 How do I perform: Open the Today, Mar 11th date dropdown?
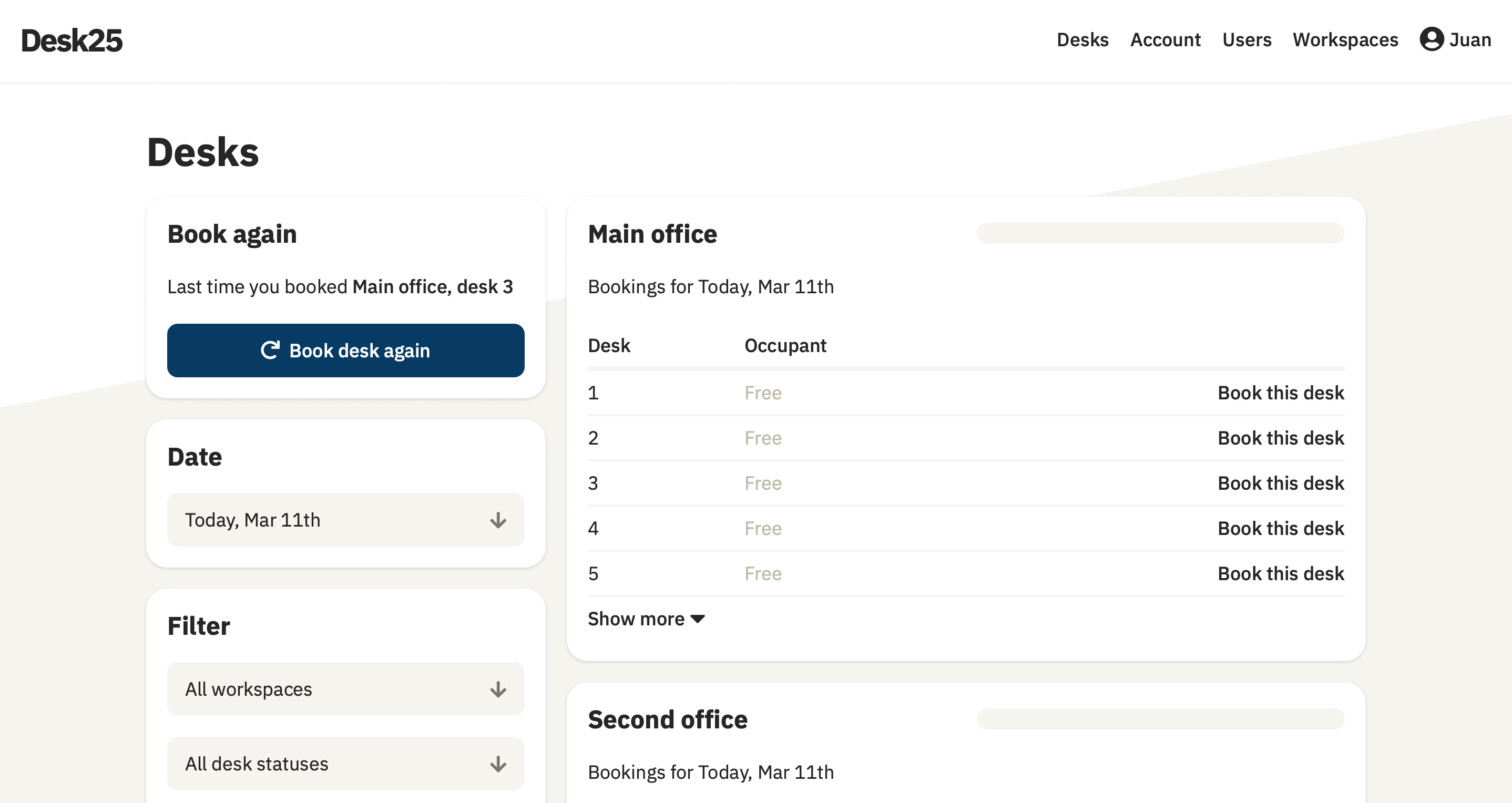(345, 520)
